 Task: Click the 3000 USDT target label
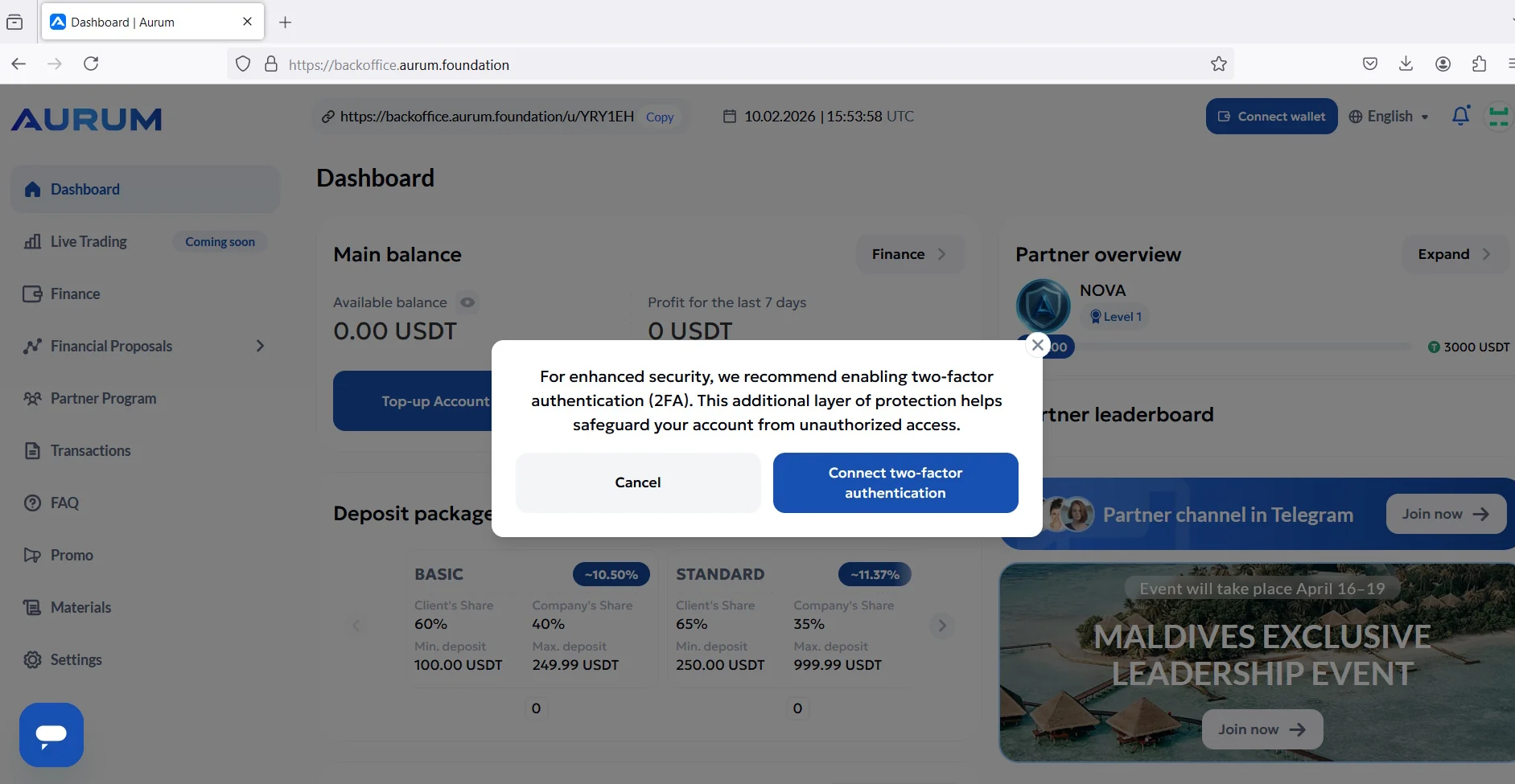[1468, 347]
